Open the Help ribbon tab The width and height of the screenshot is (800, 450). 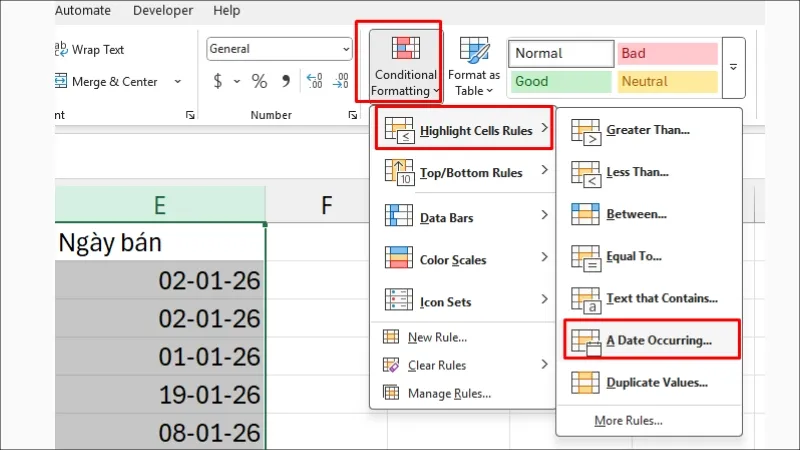(227, 11)
